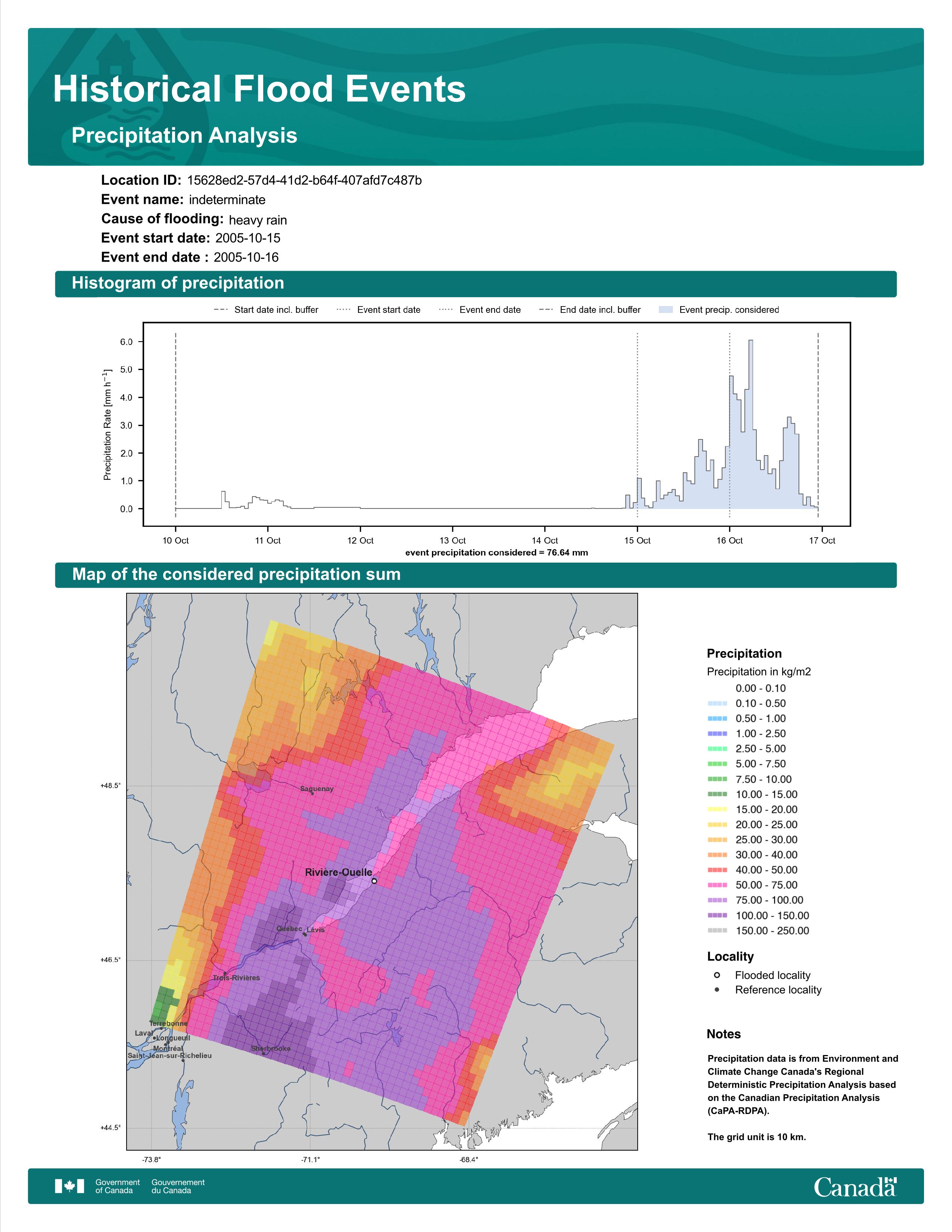
Task: Click the 75.00 - 100.00 precipitation swatch
Action: [718, 900]
